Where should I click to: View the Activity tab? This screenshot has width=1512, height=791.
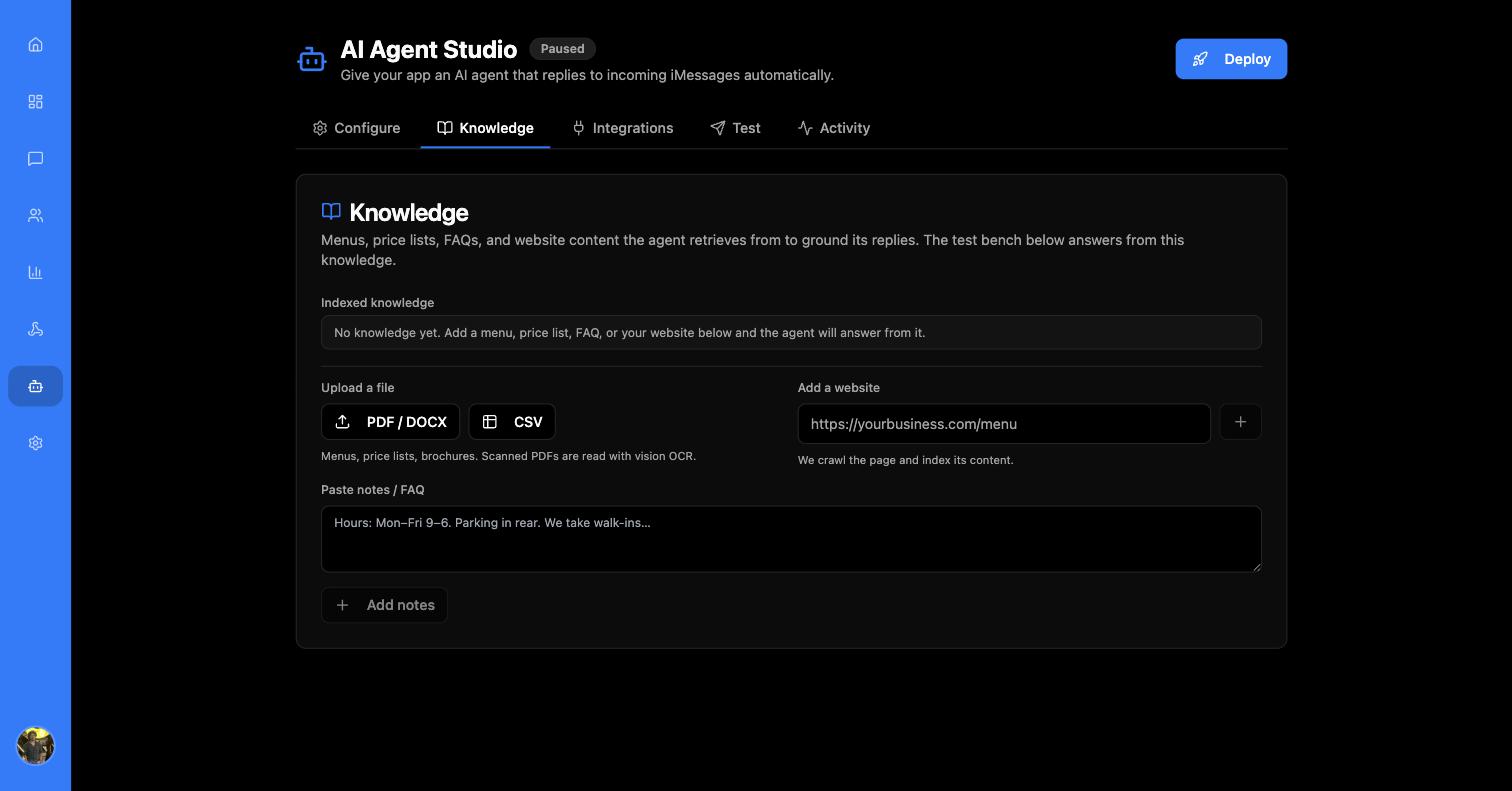pyautogui.click(x=834, y=128)
